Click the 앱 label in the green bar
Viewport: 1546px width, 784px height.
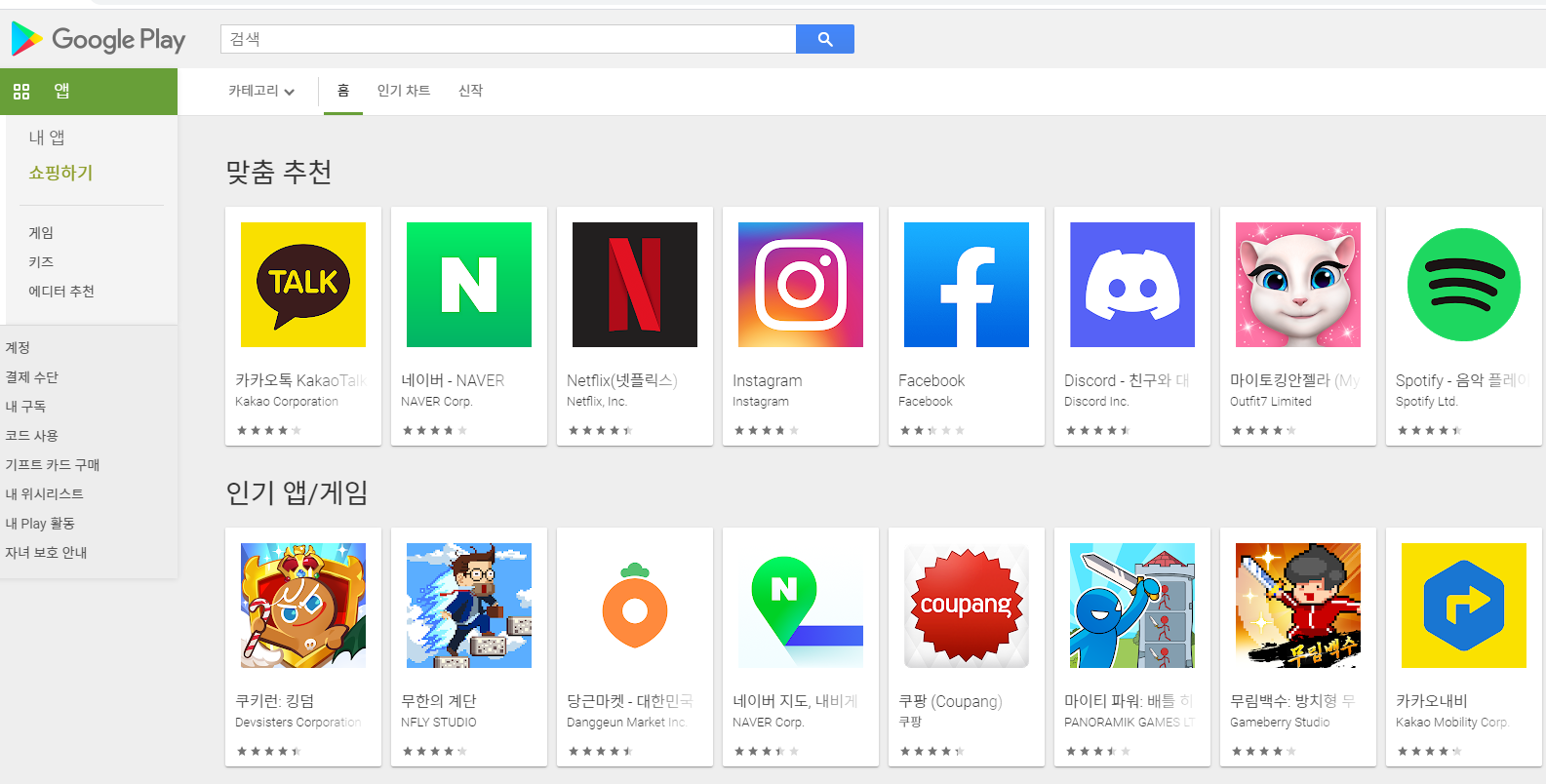[61, 91]
